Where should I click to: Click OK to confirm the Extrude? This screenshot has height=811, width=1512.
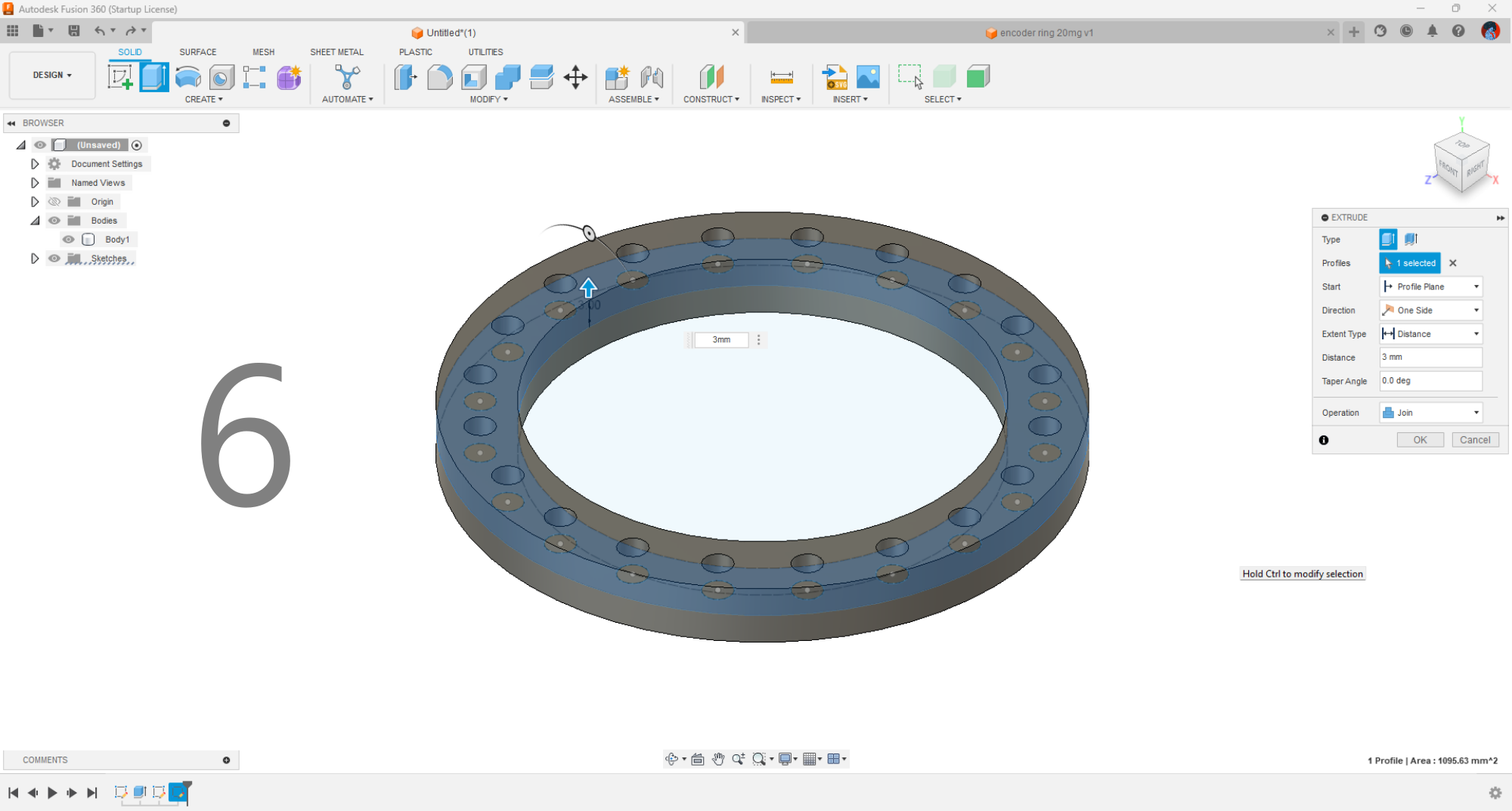click(x=1420, y=439)
